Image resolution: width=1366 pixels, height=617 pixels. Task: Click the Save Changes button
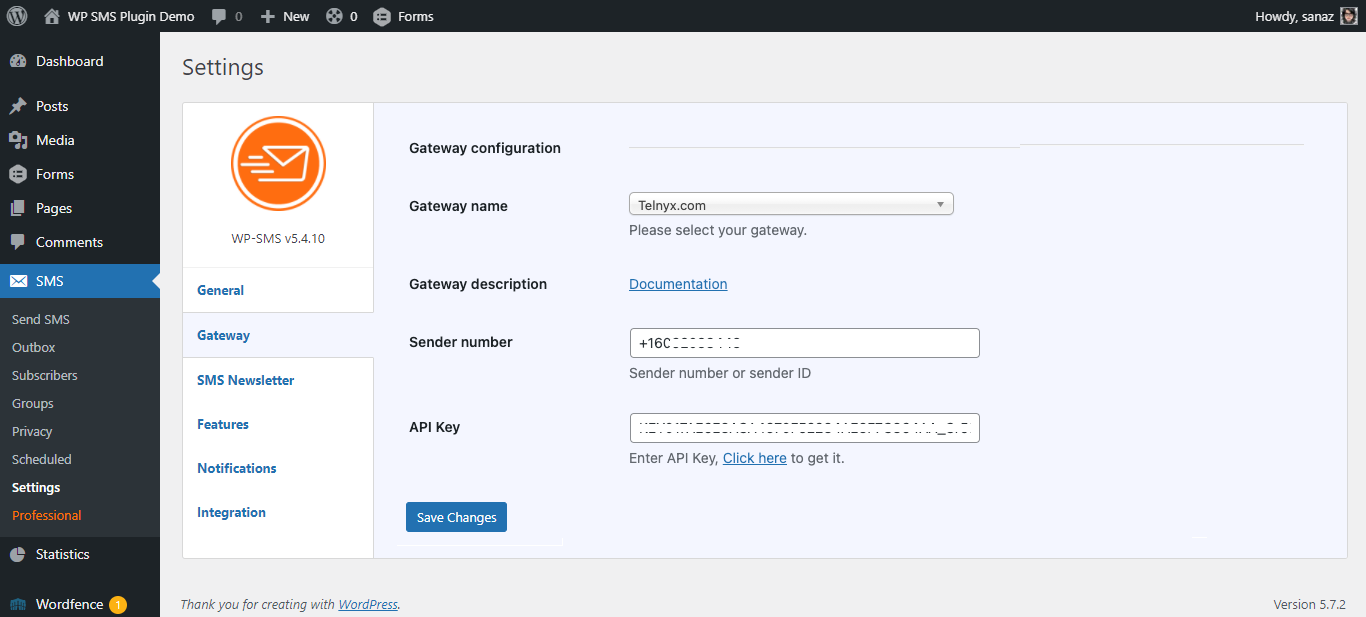pos(456,517)
